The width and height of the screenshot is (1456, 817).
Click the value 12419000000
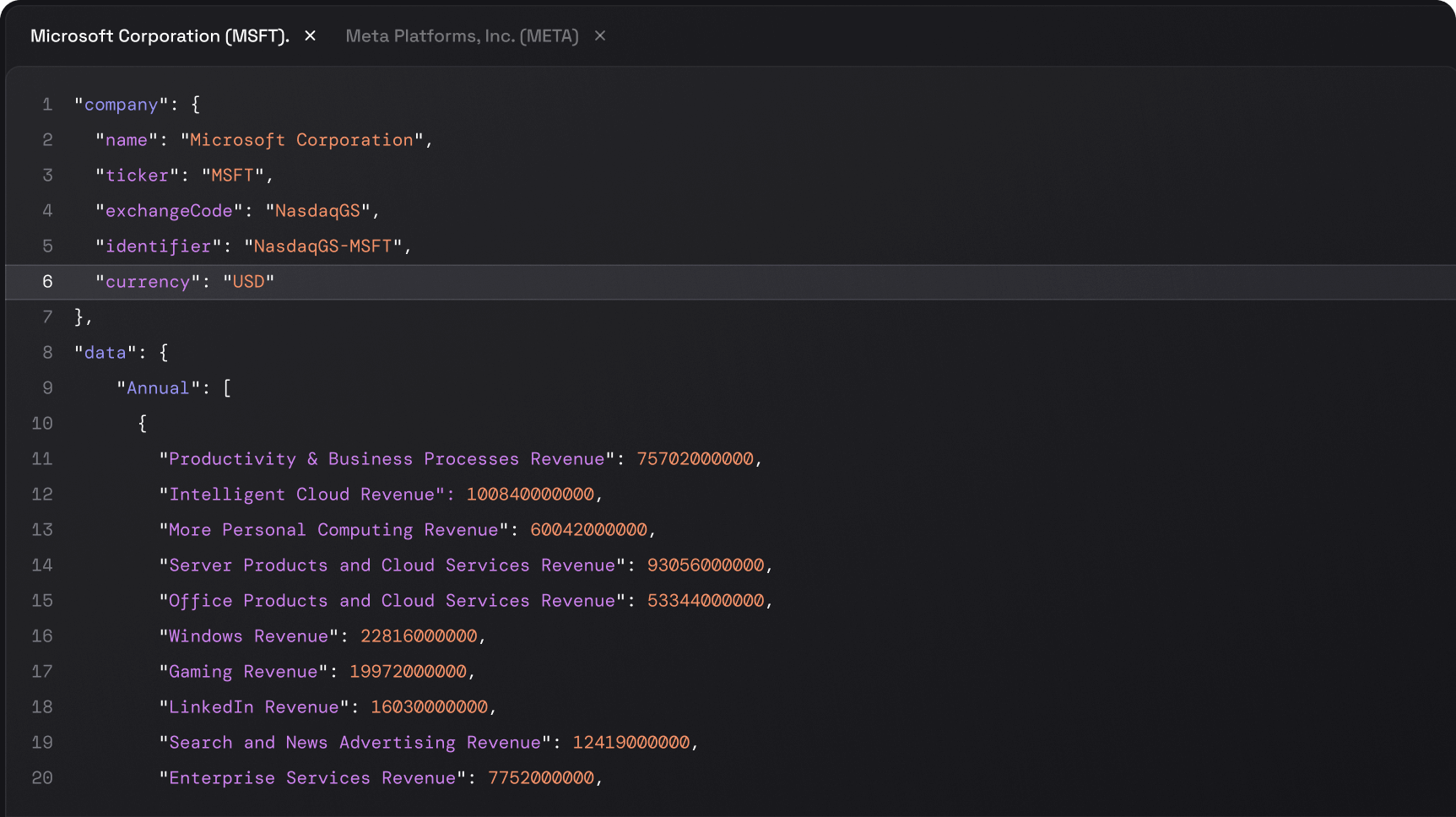coord(631,743)
